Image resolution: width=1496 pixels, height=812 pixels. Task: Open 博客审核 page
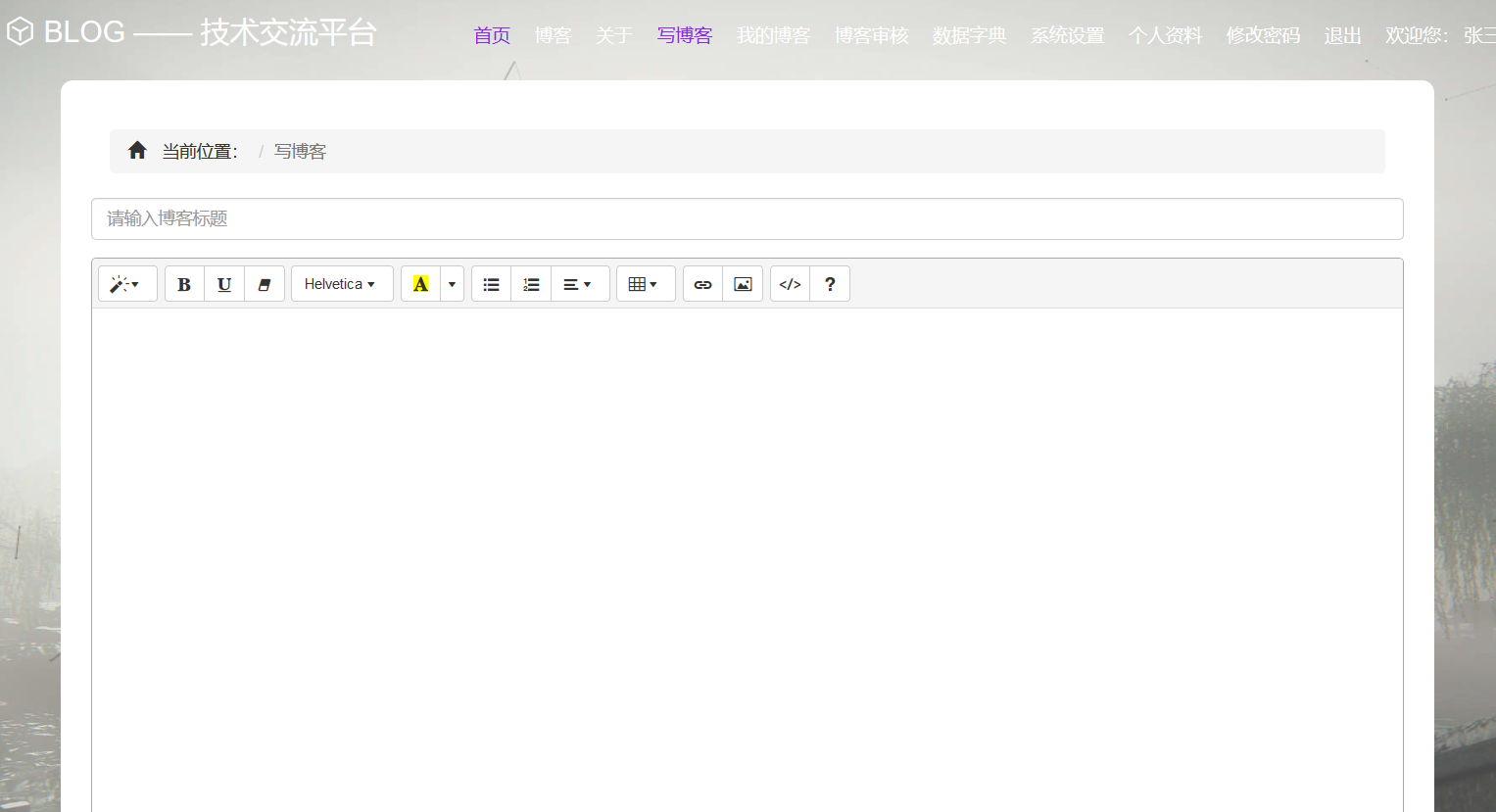tap(871, 35)
